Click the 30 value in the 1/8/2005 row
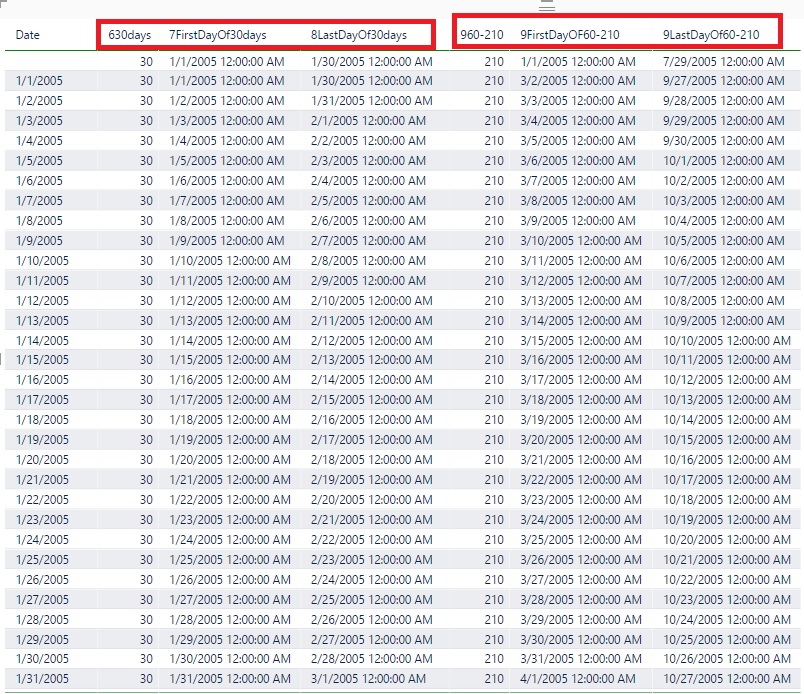Image resolution: width=804 pixels, height=694 pixels. coord(146,221)
